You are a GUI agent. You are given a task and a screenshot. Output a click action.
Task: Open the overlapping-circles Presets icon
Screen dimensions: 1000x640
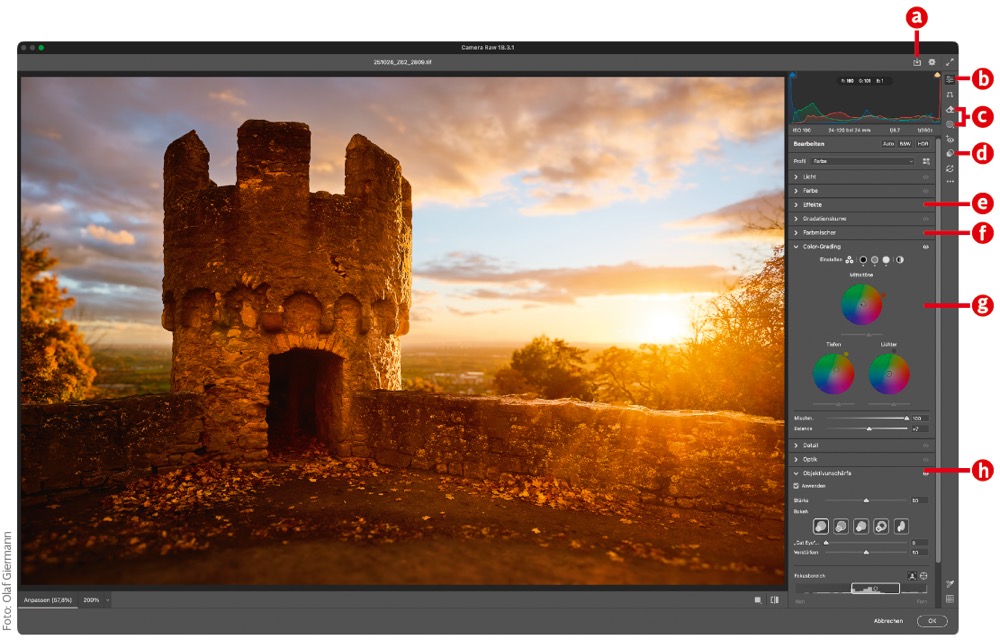pos(950,154)
